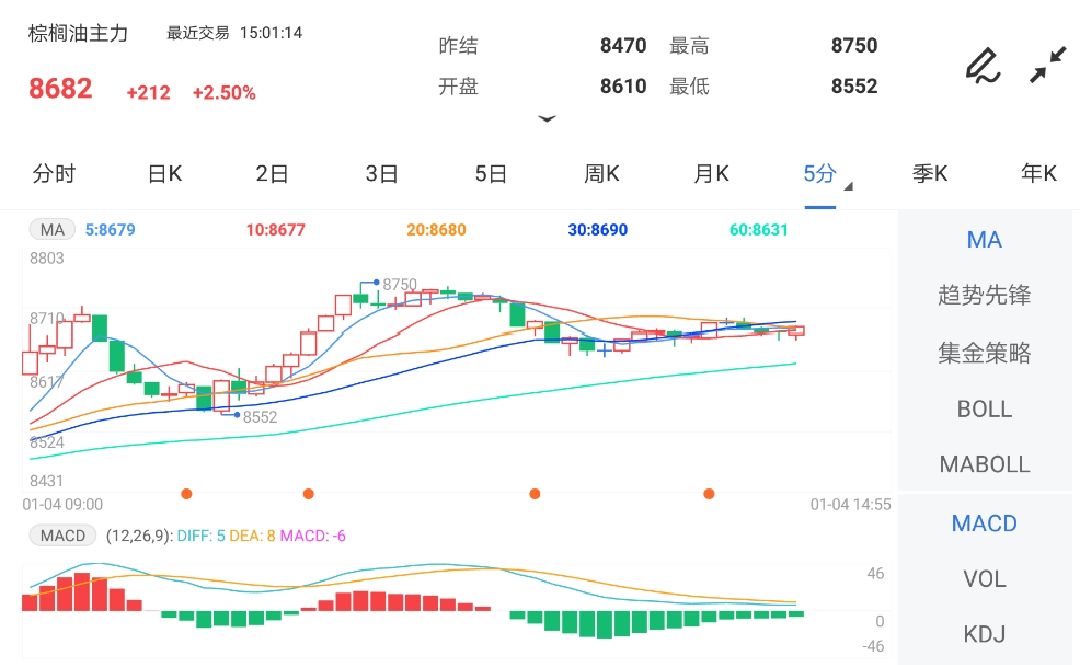Select the 5分 tab label
The height and width of the screenshot is (665, 1080).
(x=820, y=174)
